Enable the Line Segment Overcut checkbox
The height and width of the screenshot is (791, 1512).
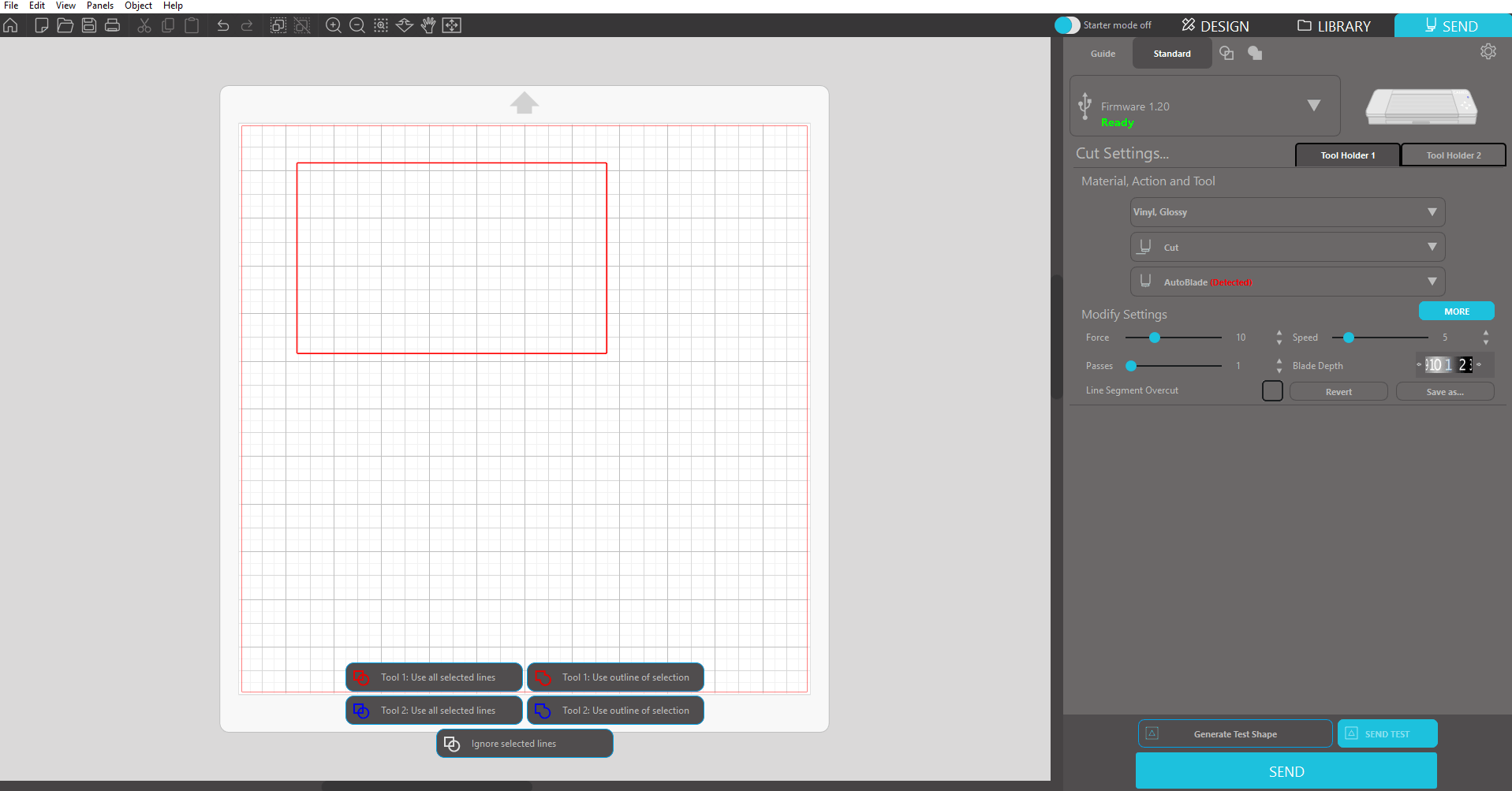click(x=1272, y=390)
